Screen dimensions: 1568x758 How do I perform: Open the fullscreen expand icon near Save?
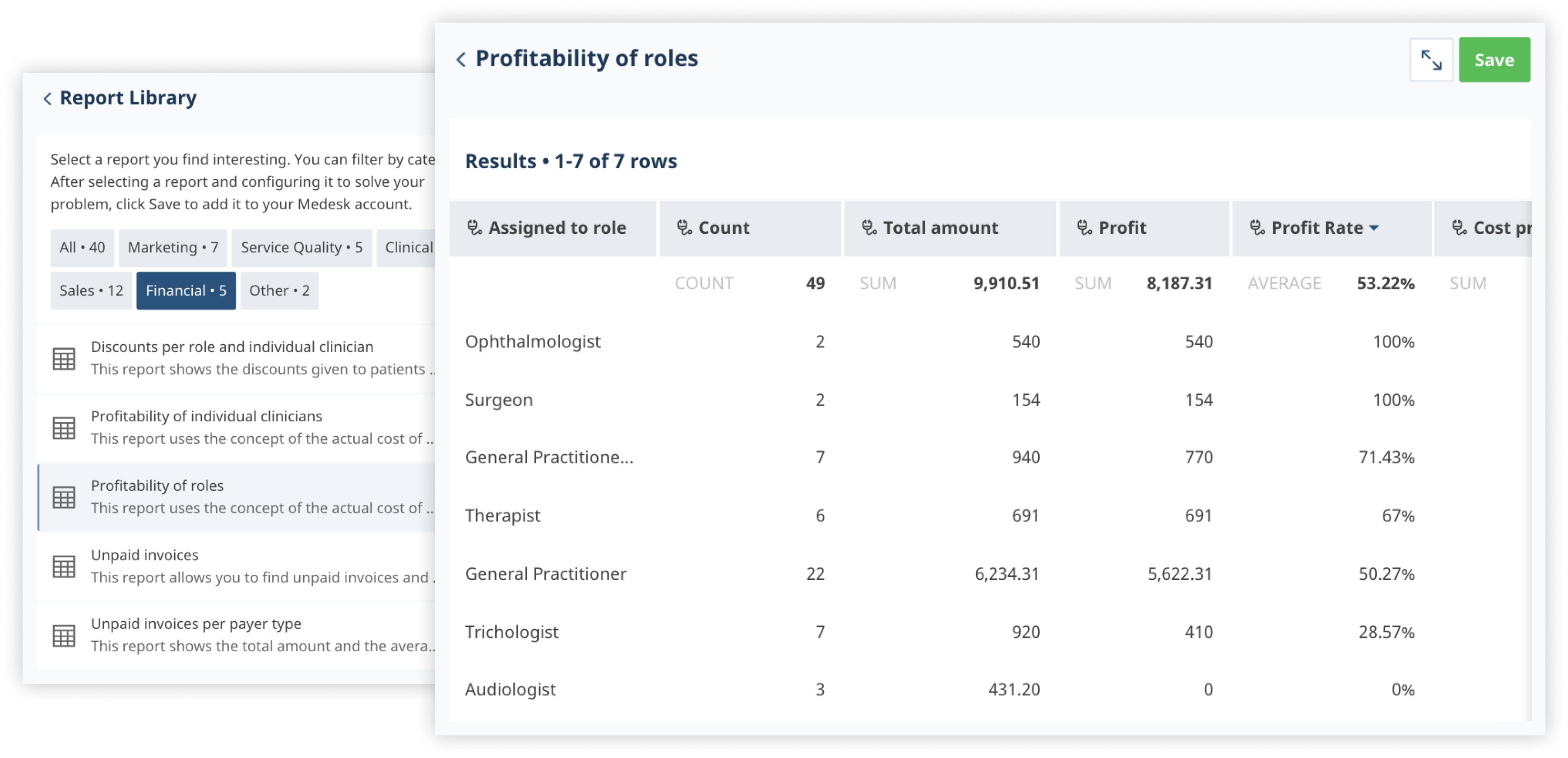pos(1432,59)
